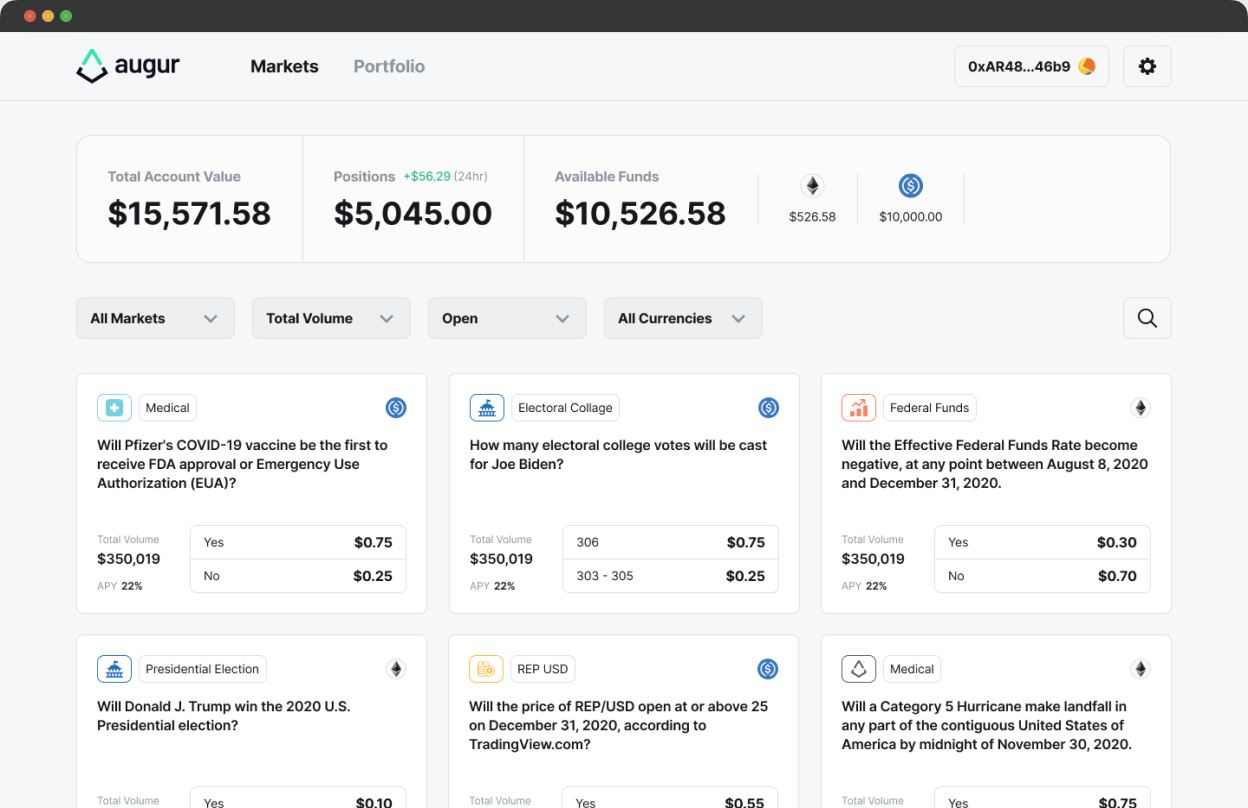This screenshot has width=1248, height=808.
Task: Click the search magnifier icon
Action: [x=1147, y=318]
